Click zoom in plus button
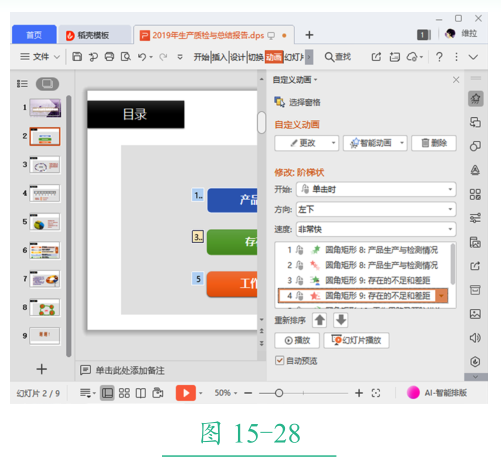The width and height of the screenshot is (501, 463). [x=359, y=393]
